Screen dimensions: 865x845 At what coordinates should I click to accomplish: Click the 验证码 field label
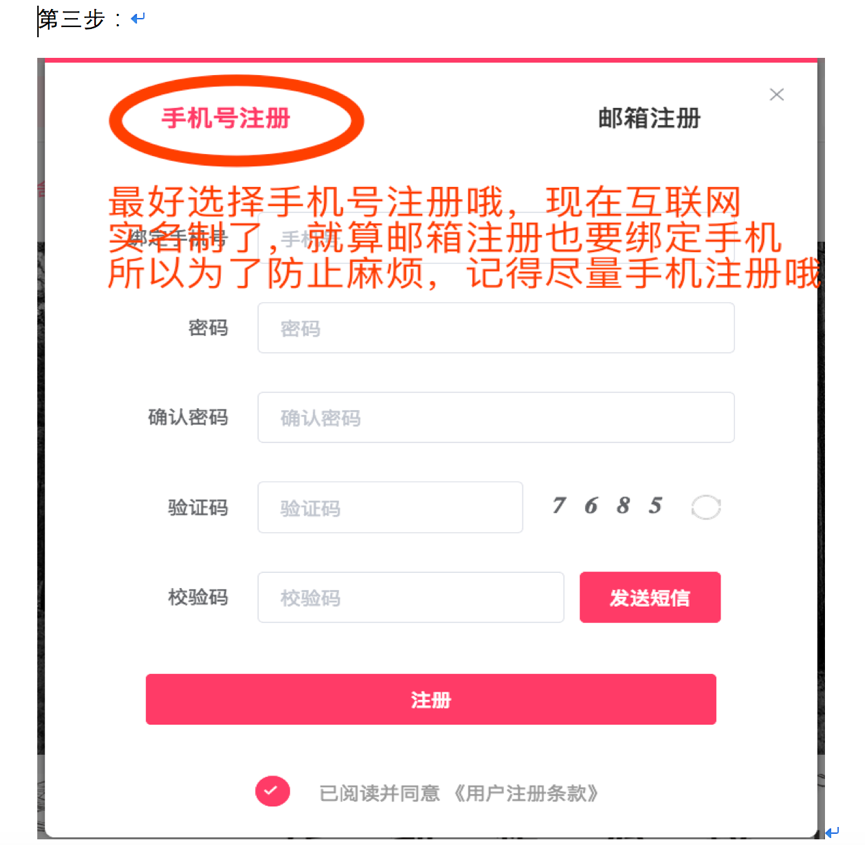[x=198, y=507]
